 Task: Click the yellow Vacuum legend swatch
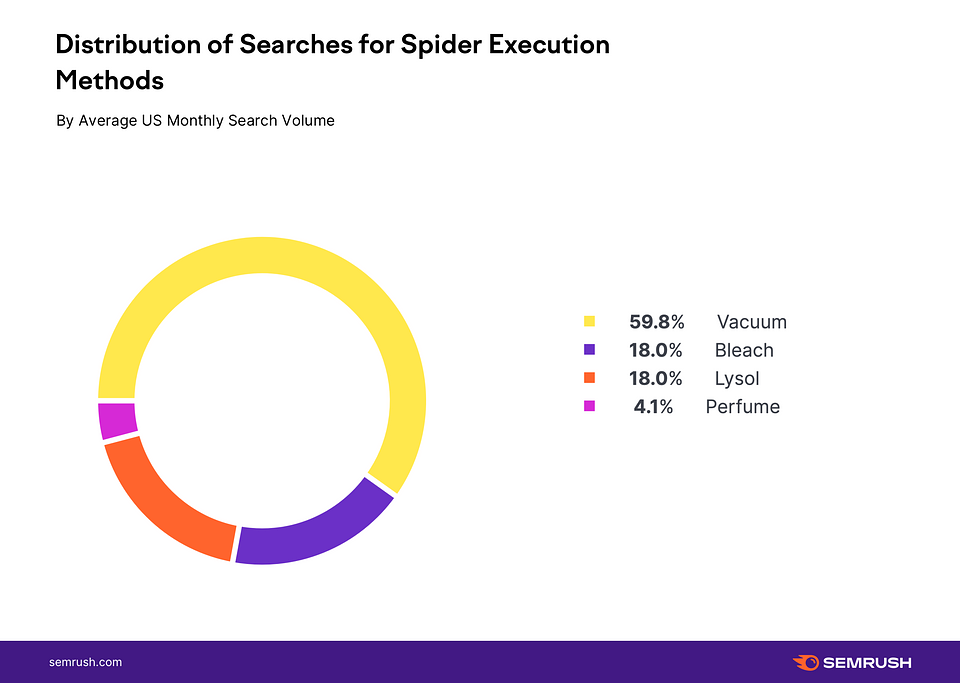pyautogui.click(x=589, y=322)
